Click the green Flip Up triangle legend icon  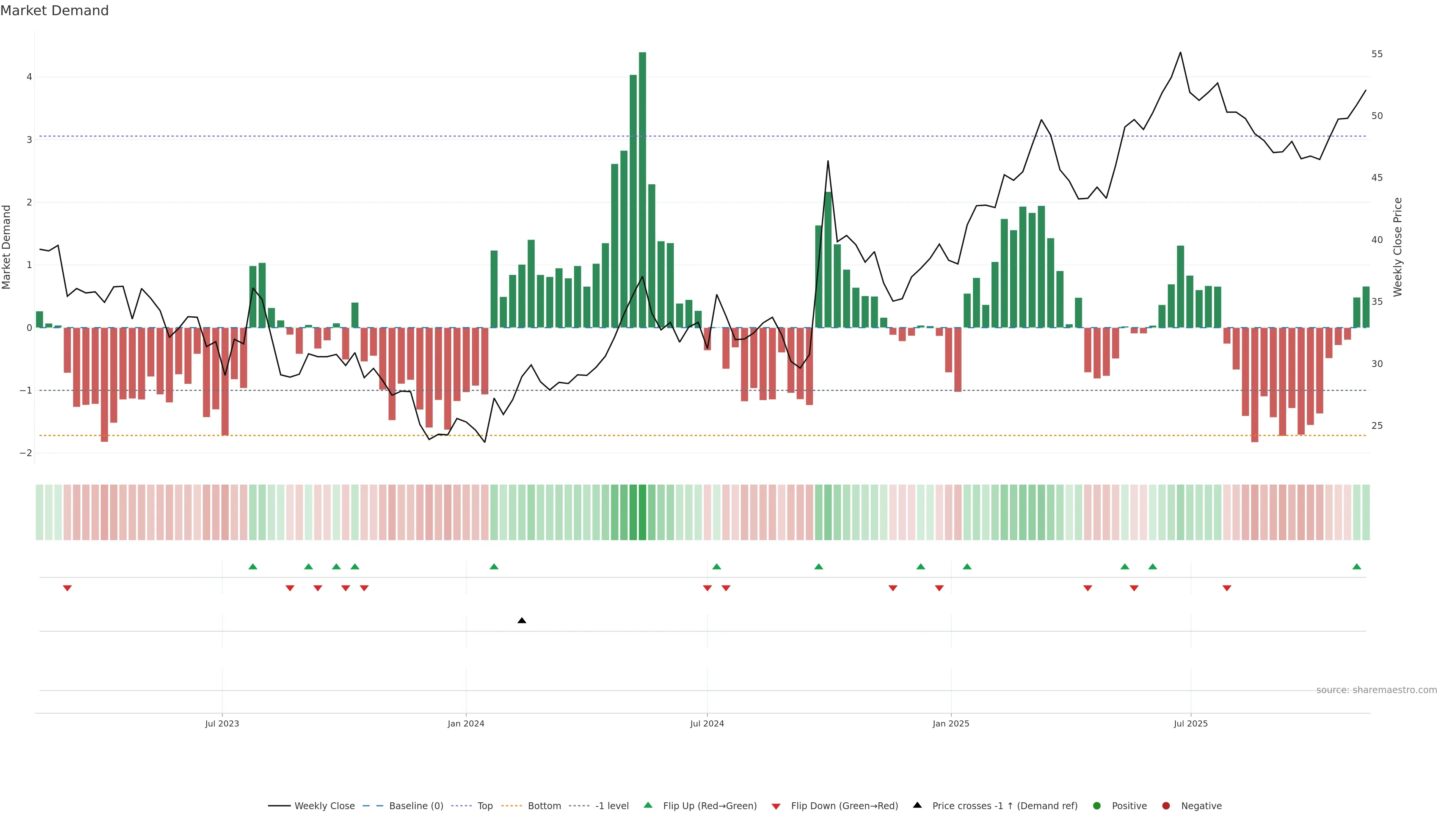[x=648, y=805]
